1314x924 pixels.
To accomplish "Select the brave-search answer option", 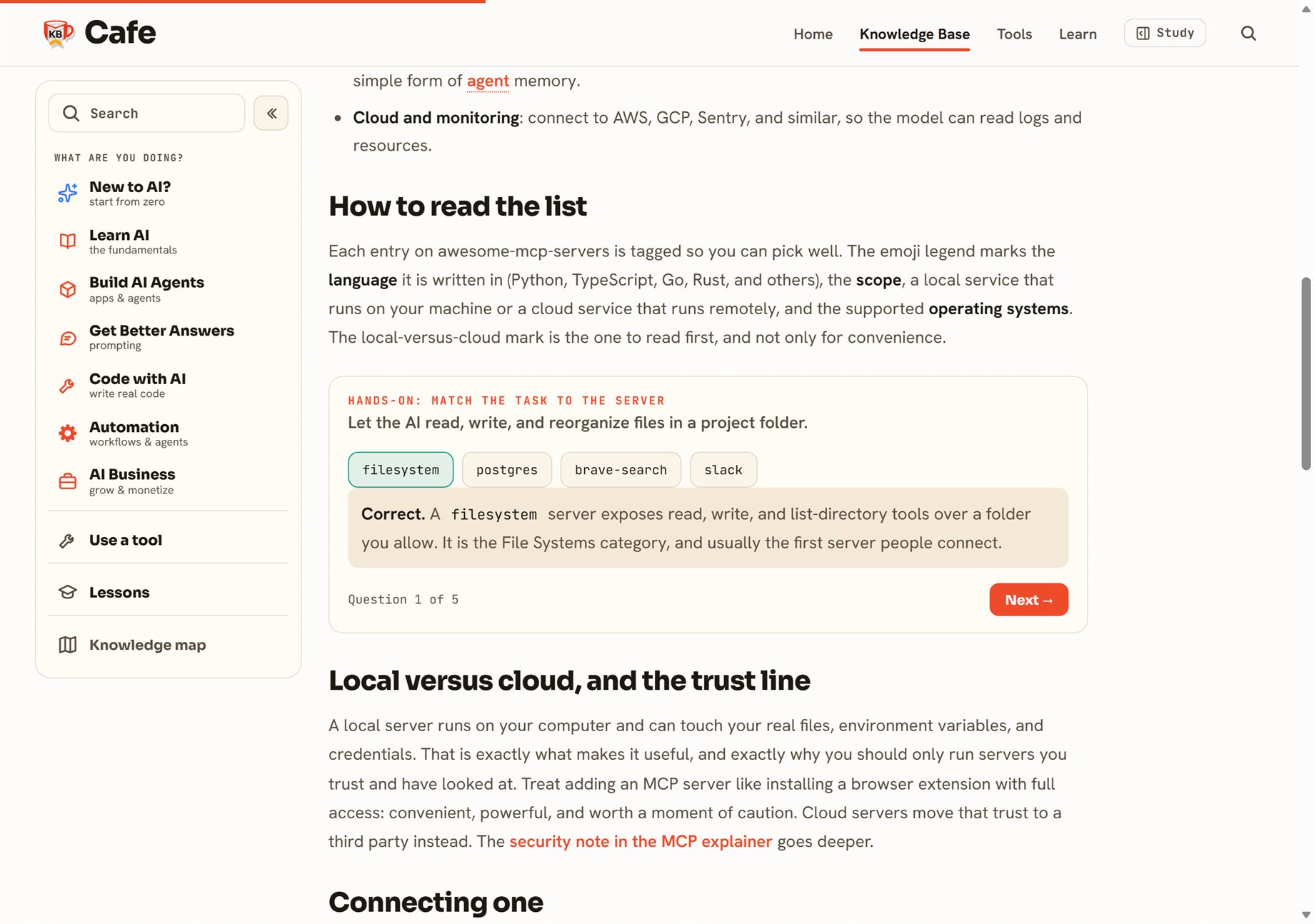I will click(x=621, y=470).
